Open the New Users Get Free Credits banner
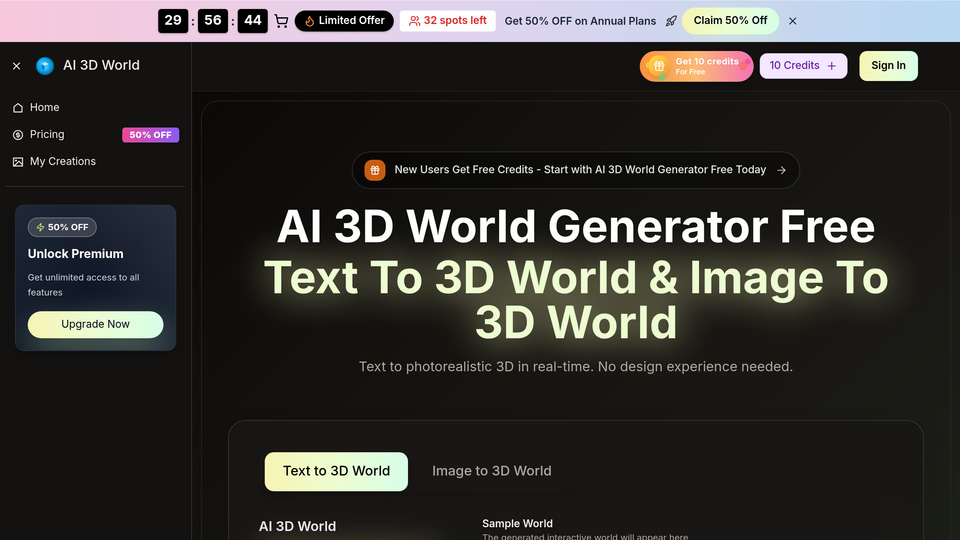This screenshot has height=540, width=960. pos(576,170)
